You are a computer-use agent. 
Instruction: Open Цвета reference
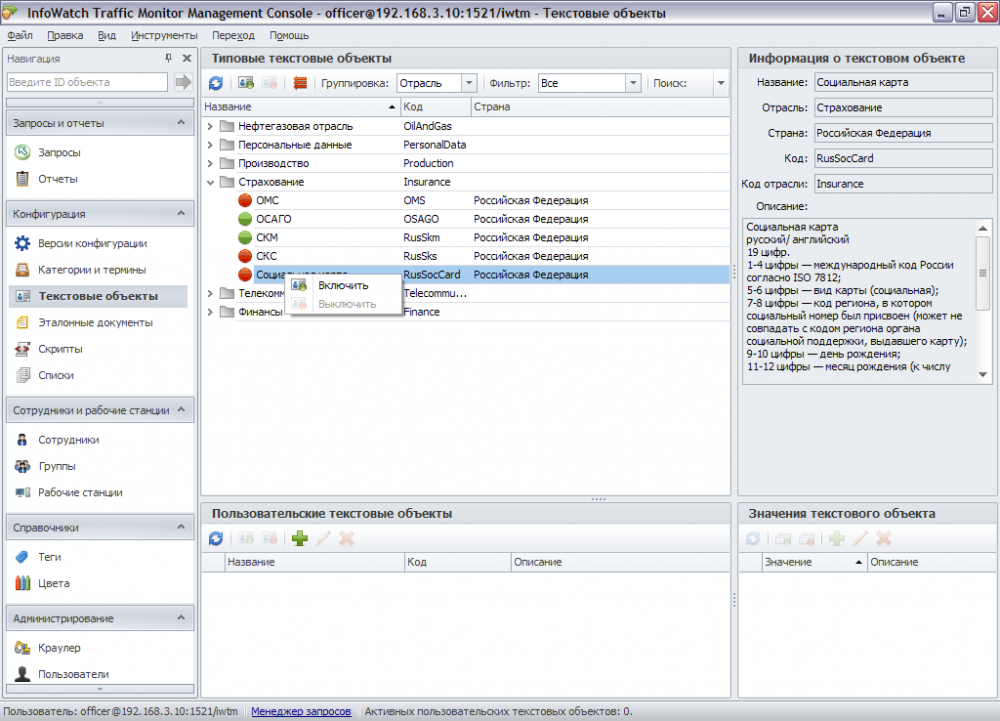pos(54,583)
